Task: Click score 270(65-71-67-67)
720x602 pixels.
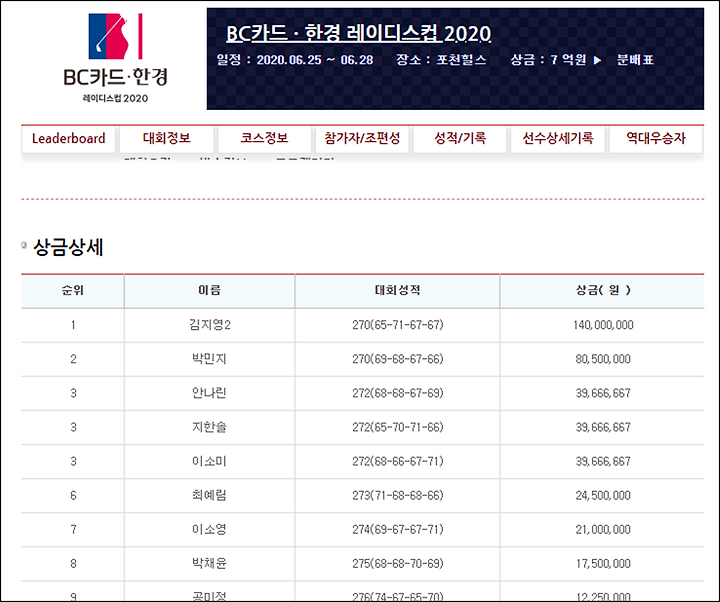Action: (398, 325)
